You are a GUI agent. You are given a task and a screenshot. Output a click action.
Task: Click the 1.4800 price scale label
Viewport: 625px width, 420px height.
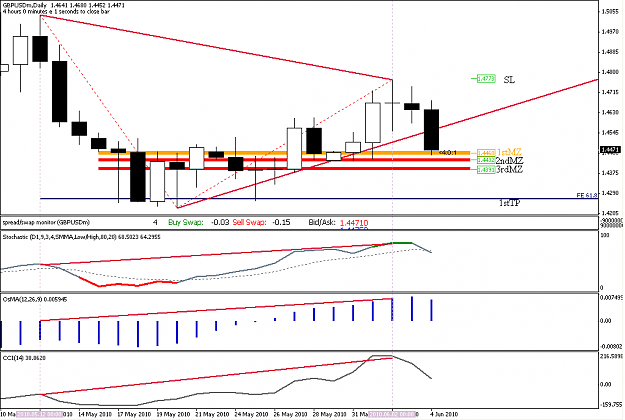tap(610, 72)
